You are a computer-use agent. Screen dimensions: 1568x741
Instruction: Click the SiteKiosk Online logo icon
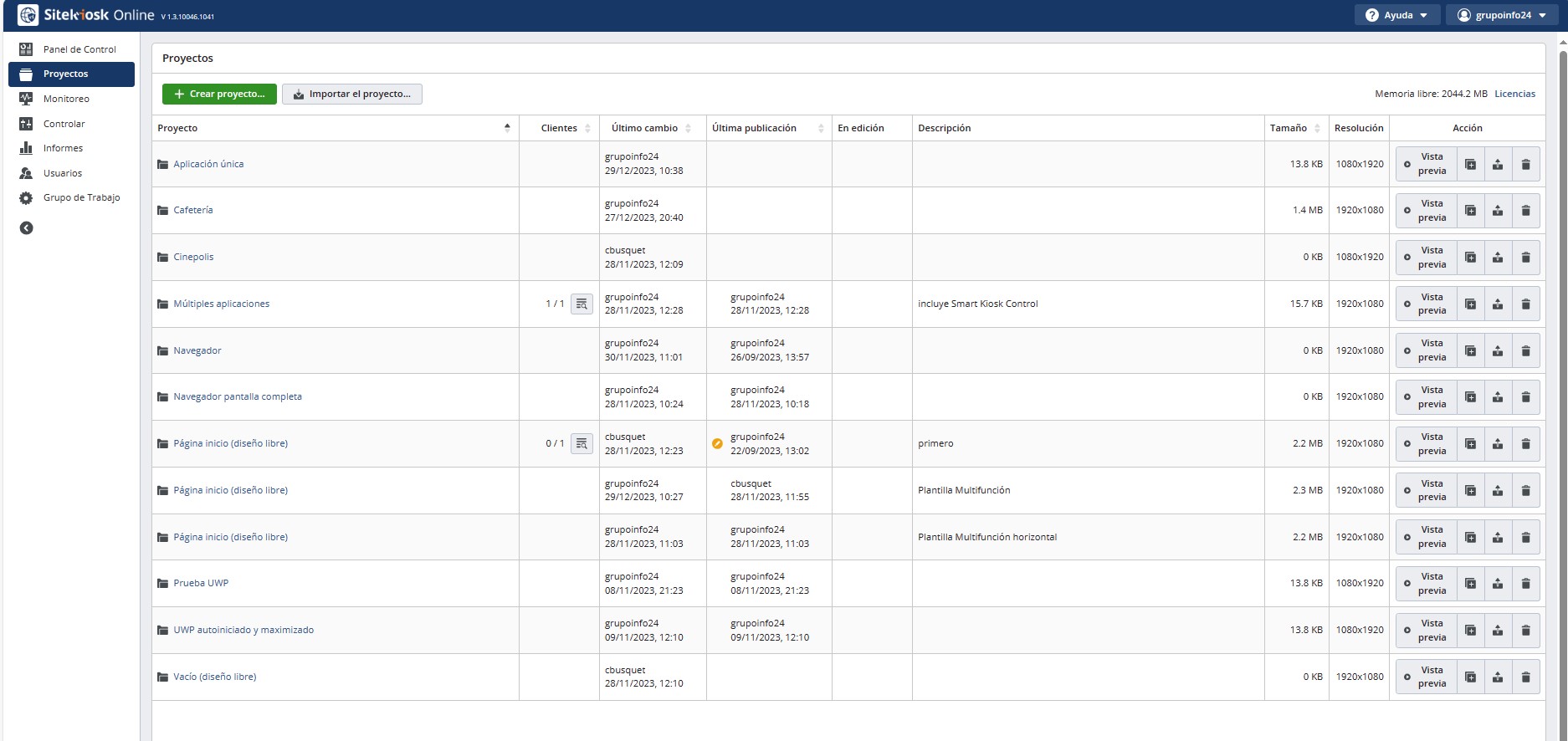tap(28, 15)
